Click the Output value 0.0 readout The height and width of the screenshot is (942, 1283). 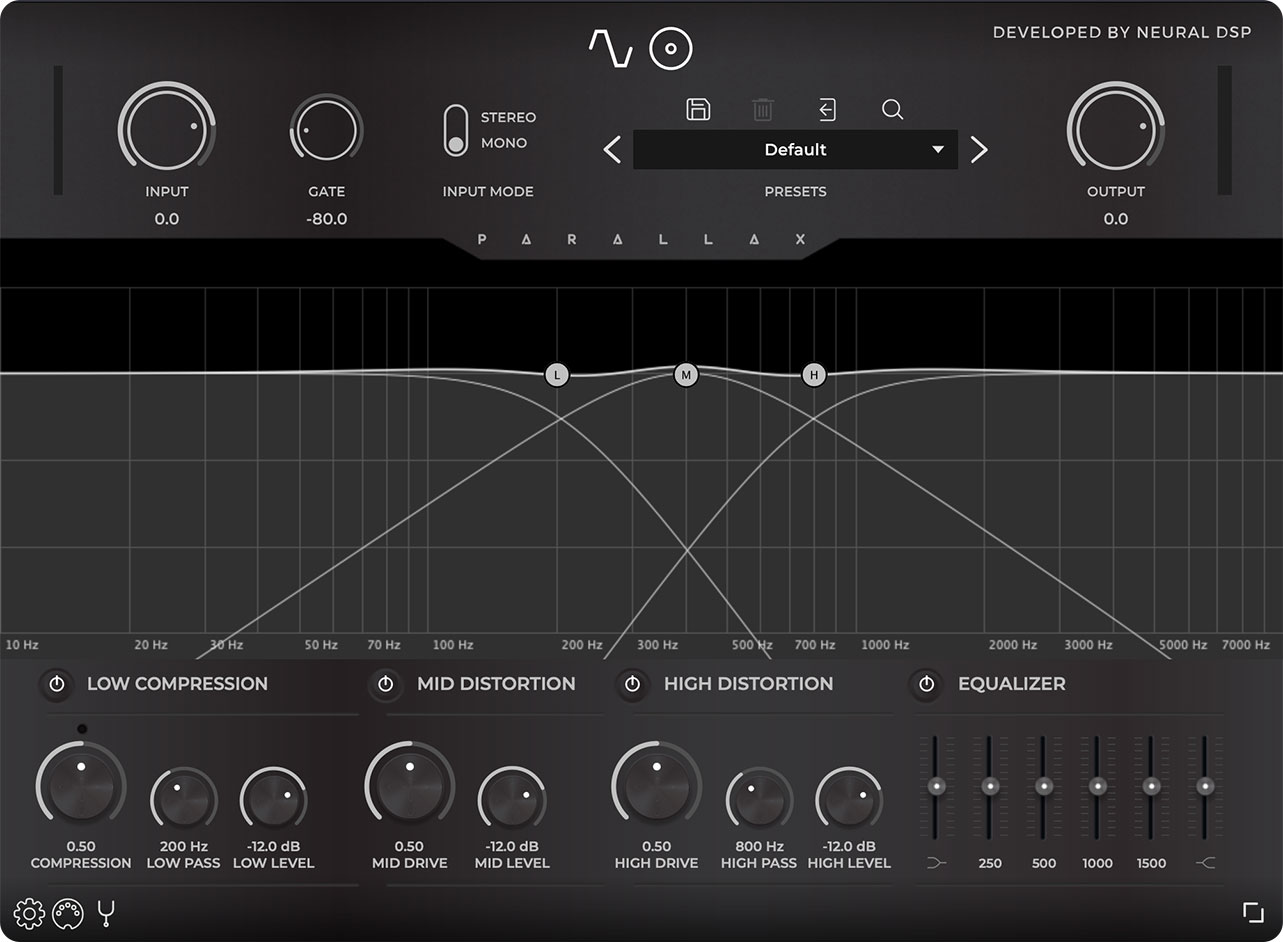pyautogui.click(x=1116, y=219)
